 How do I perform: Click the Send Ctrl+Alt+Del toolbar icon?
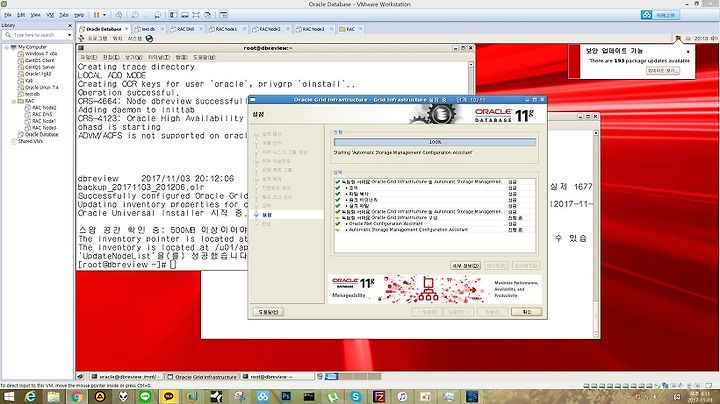[119, 15]
